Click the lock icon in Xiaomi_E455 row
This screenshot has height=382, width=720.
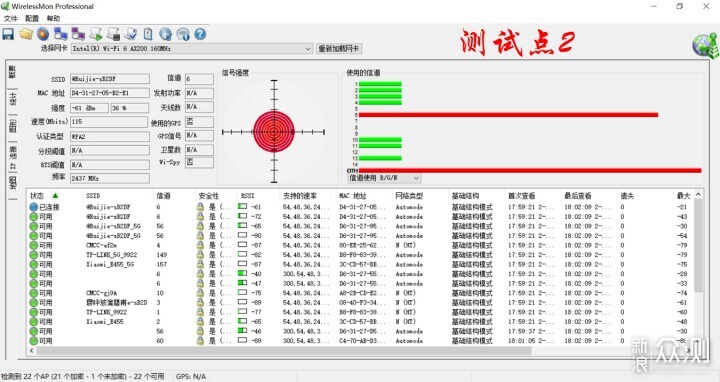[200, 322]
